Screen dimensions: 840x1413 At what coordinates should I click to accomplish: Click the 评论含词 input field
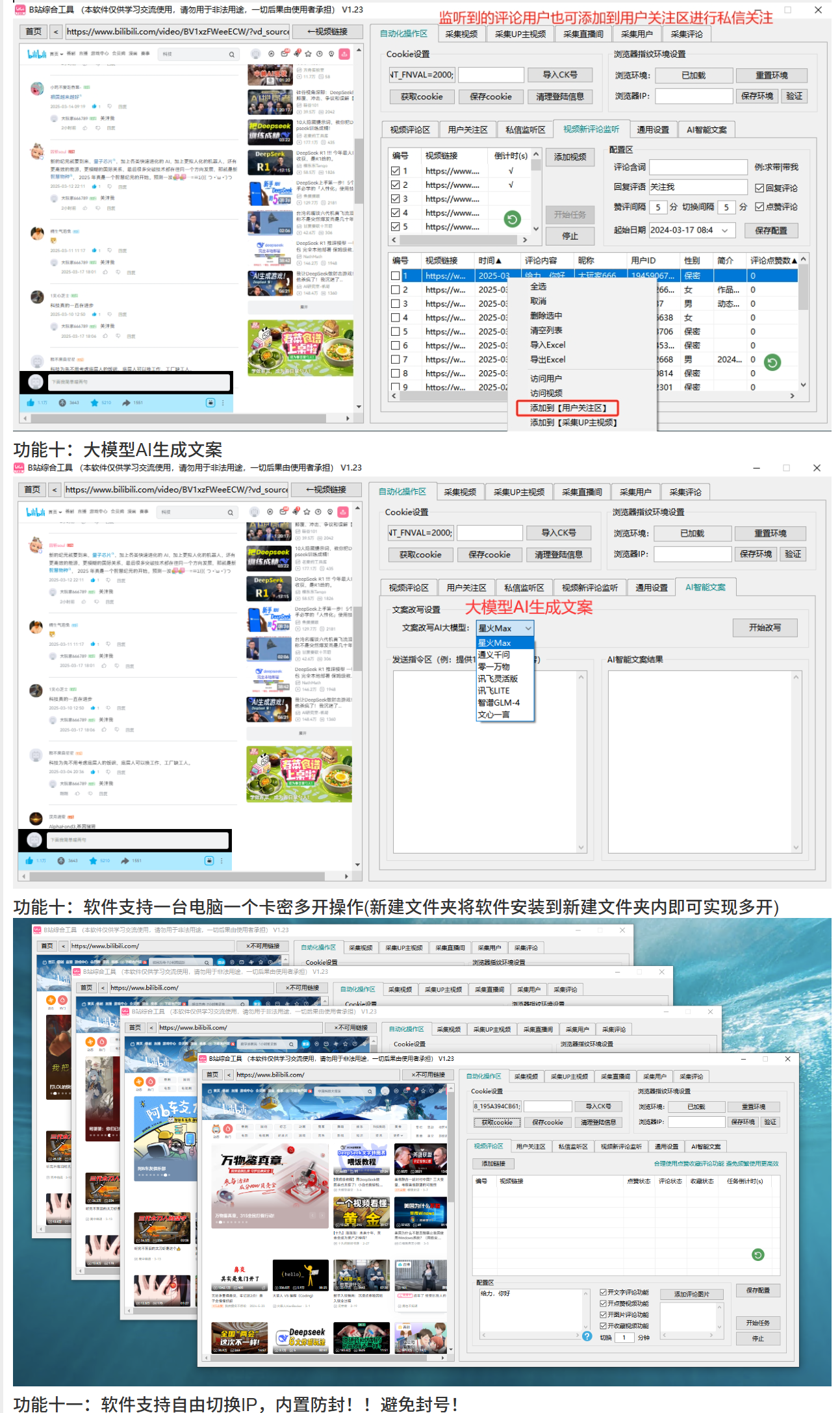(698, 168)
